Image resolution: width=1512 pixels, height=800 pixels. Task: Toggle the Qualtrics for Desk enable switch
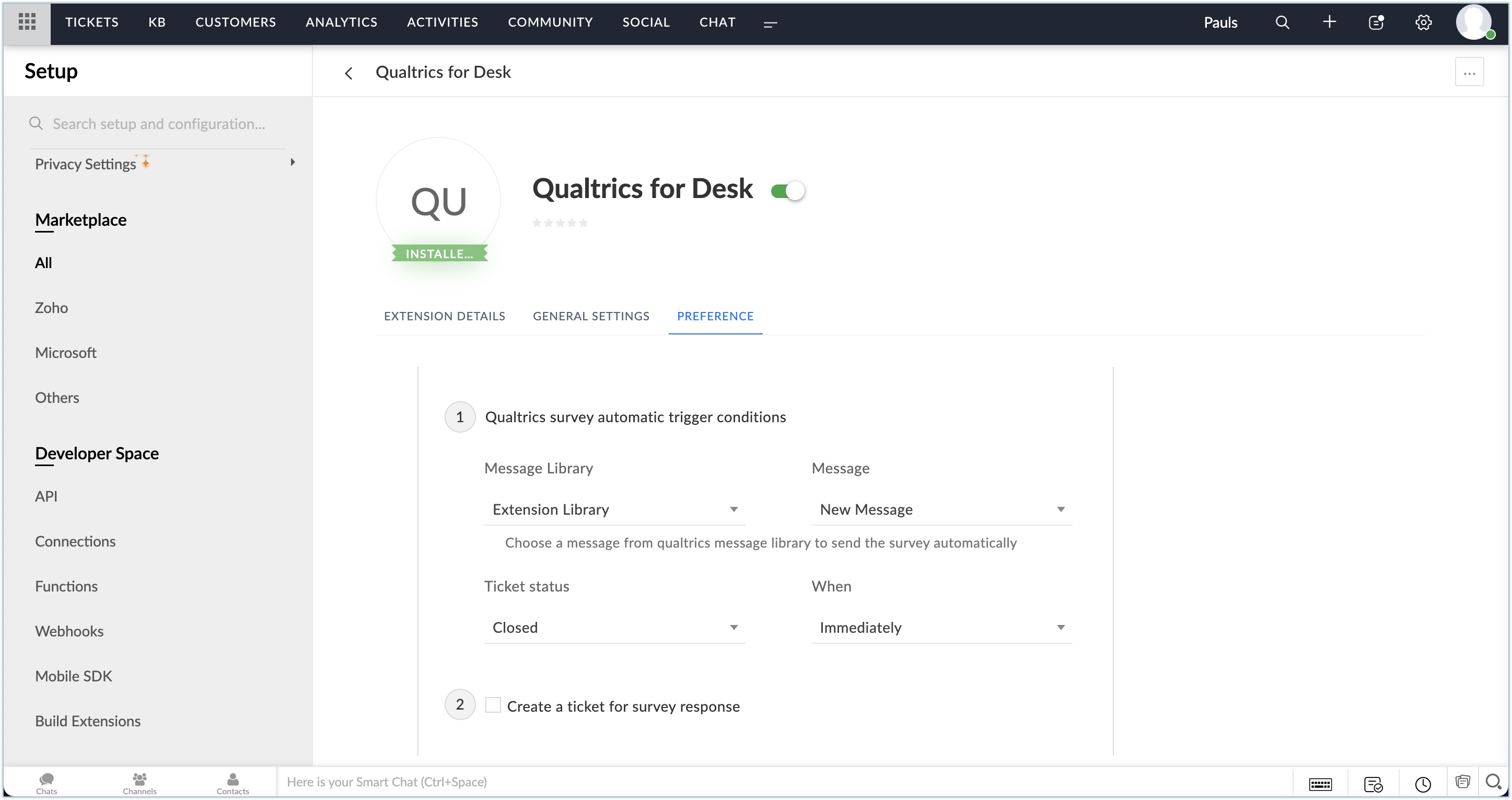tap(789, 191)
